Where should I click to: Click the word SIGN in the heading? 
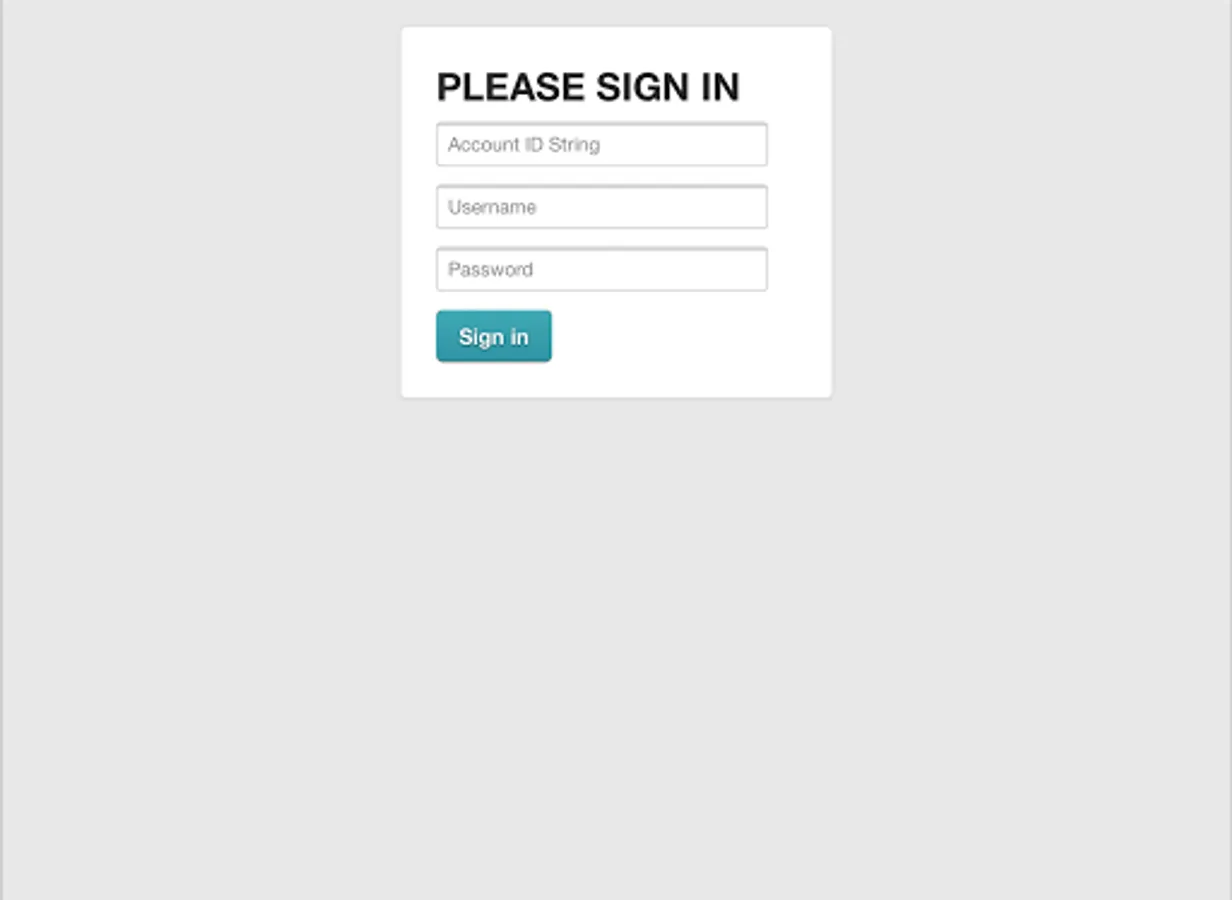click(641, 87)
